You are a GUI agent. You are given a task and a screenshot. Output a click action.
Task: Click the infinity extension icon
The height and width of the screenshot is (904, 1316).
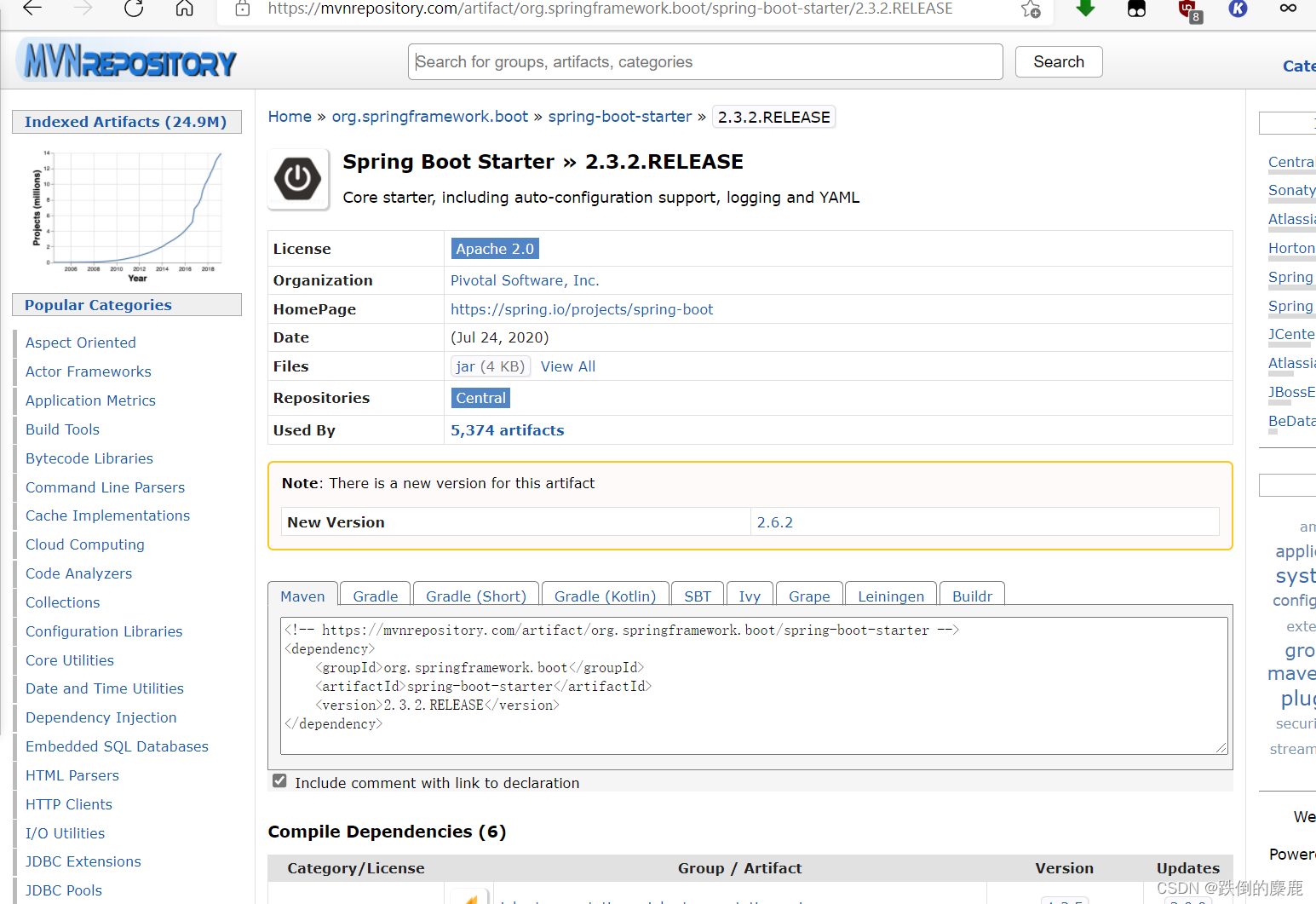(x=1288, y=9)
